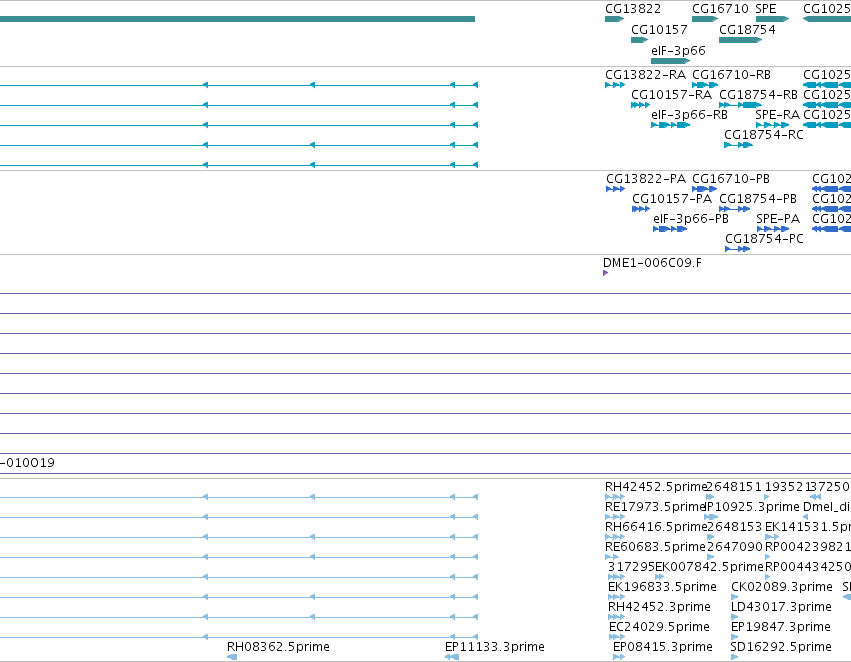Select EST RH42452.5prime
Viewport: 851px width, 662px height.
pos(656,487)
